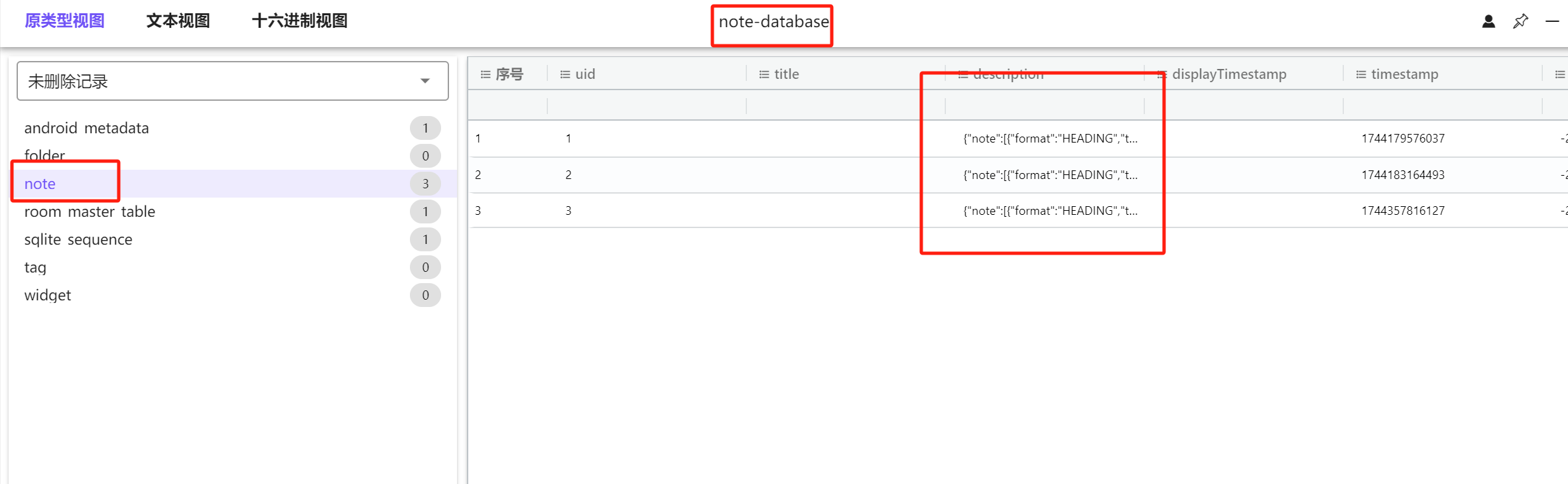1568x484 pixels.
Task: Click the 序号 column menu icon
Action: pos(486,74)
